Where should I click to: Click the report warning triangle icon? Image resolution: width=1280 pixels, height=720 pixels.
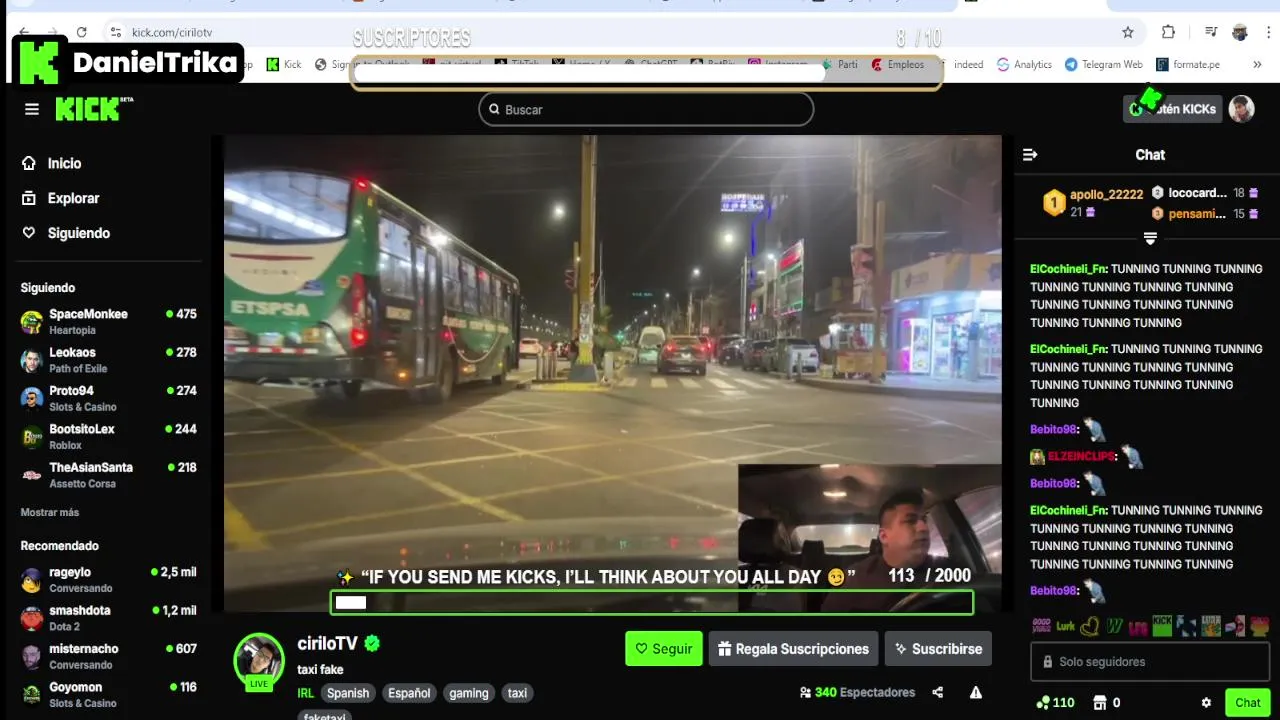976,692
